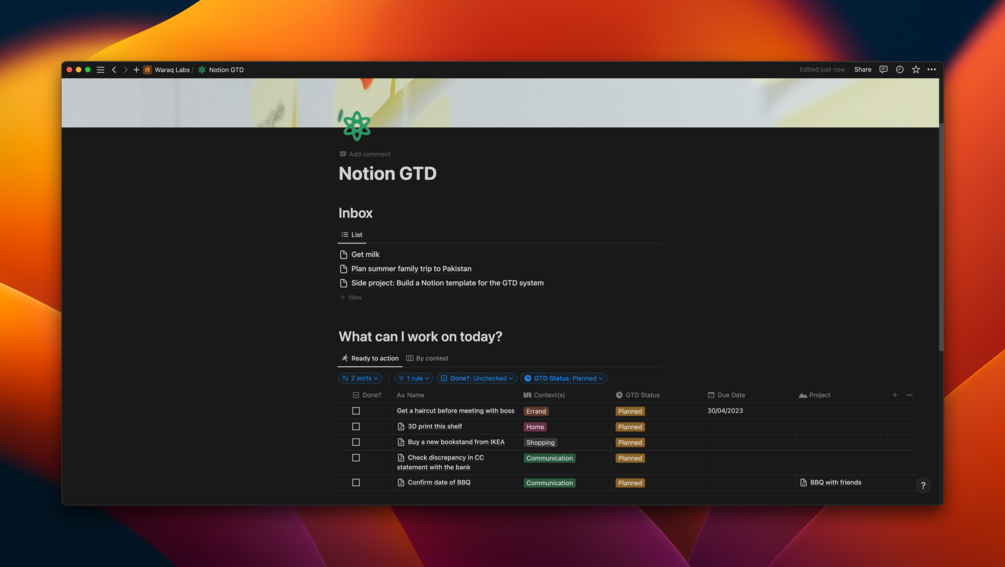The width and height of the screenshot is (1005, 567).
Task: Click the Project column header
Action: click(815, 395)
